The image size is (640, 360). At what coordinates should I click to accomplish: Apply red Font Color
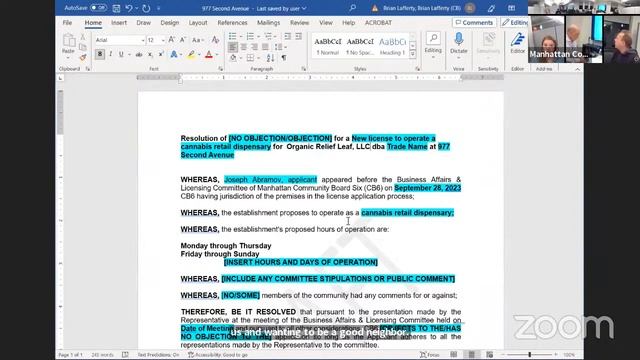pos(209,54)
